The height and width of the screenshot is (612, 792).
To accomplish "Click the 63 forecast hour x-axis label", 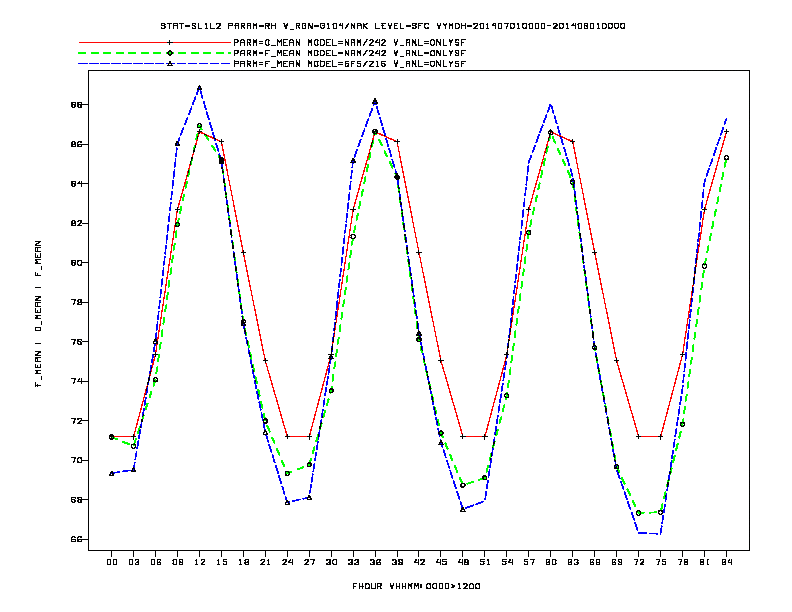I will 573,562.
